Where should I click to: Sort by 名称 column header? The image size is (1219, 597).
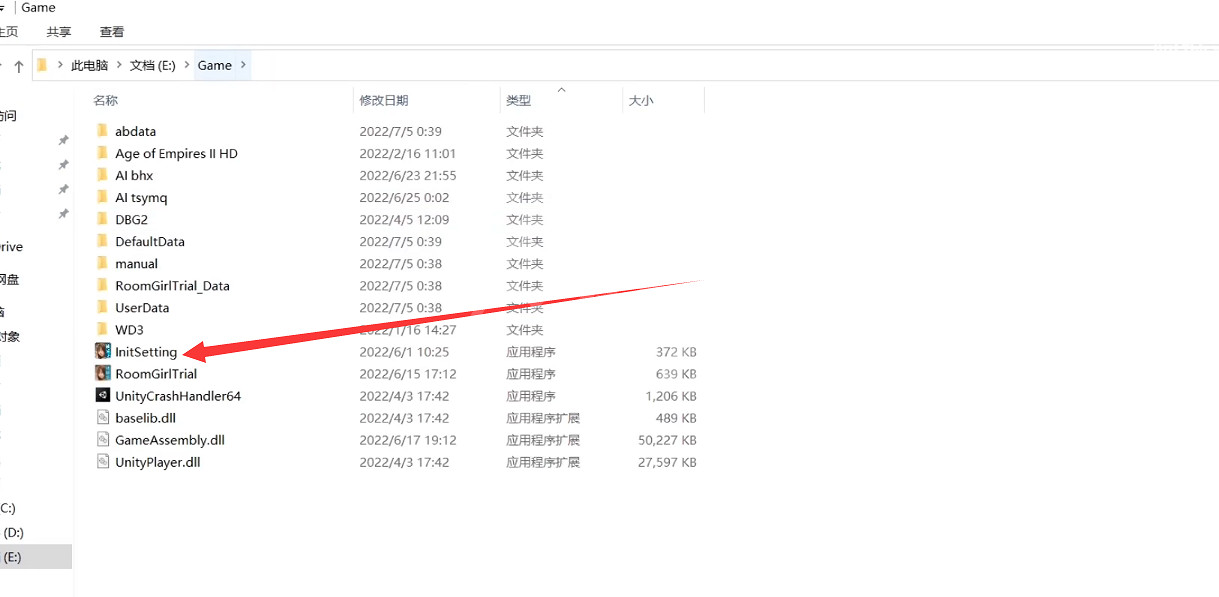pyautogui.click(x=105, y=101)
